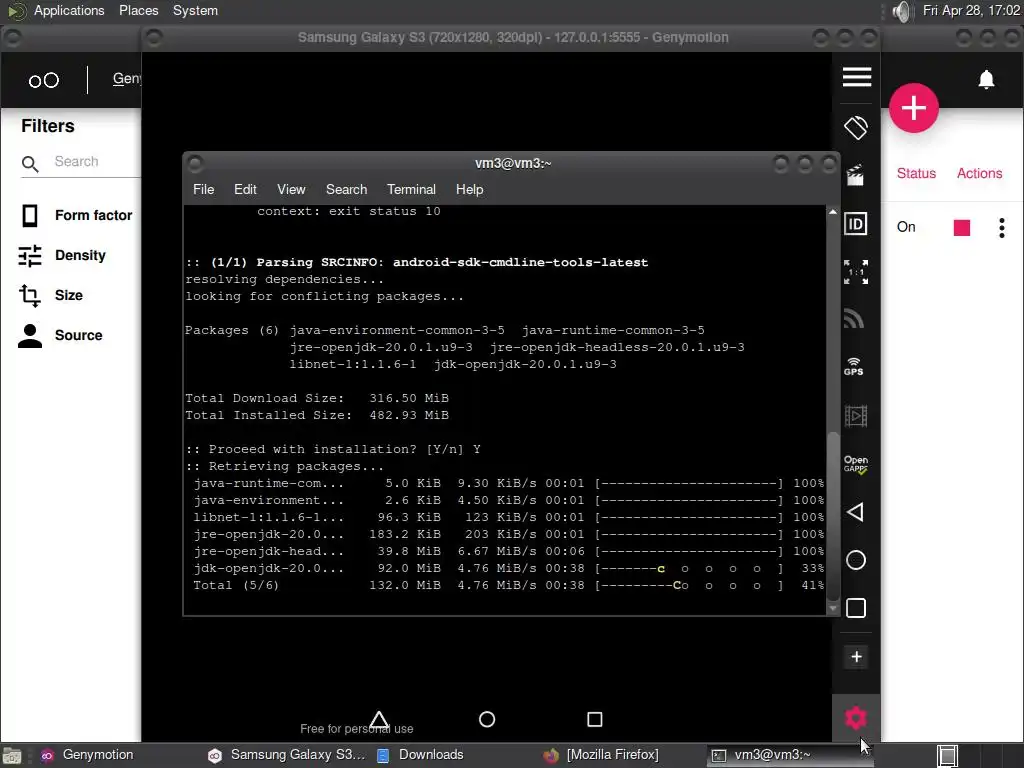Expand the Size filter

tap(51, 295)
